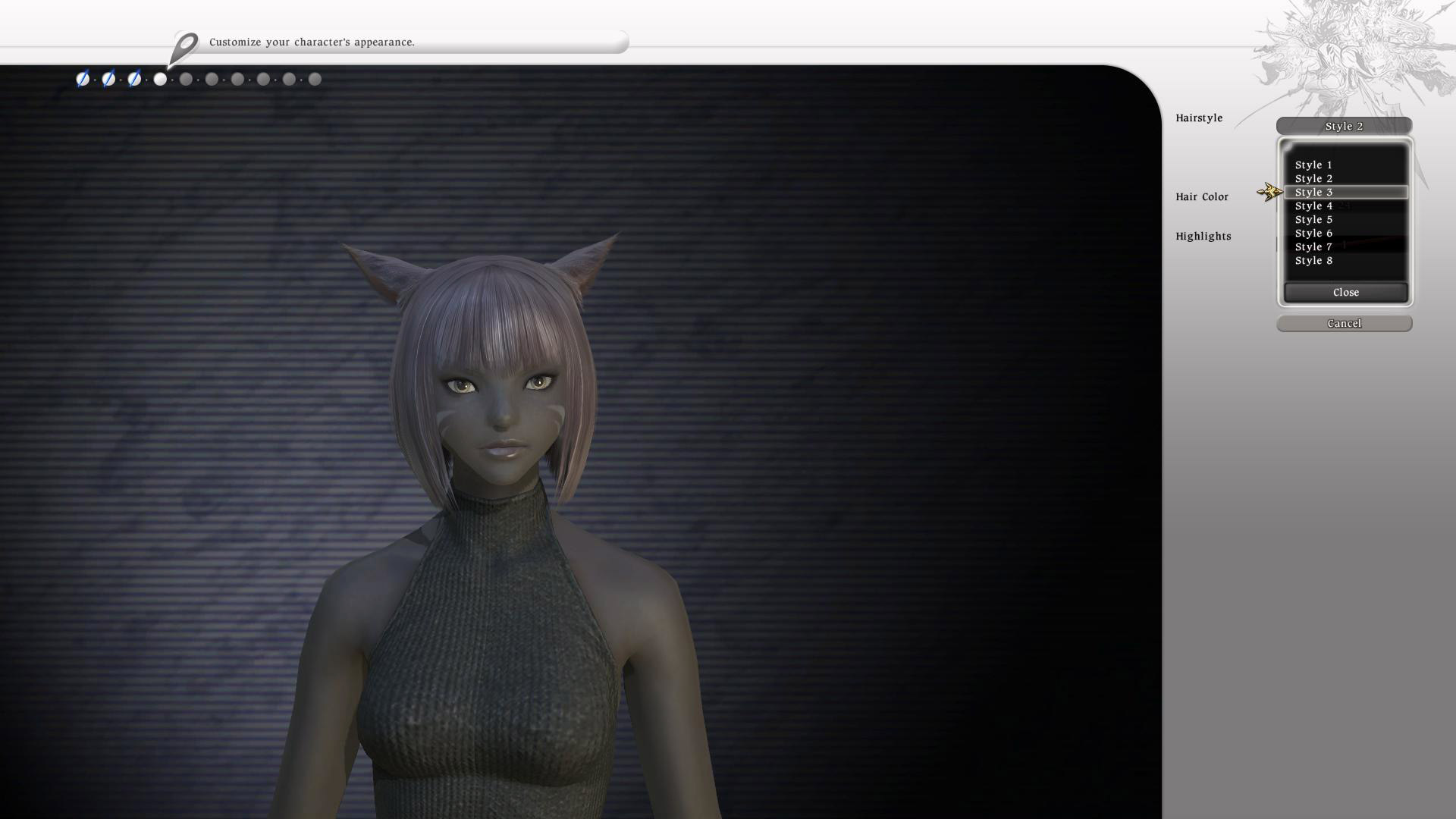The image size is (1456, 819).
Task: Click the bright white current step dot
Action: point(160,79)
